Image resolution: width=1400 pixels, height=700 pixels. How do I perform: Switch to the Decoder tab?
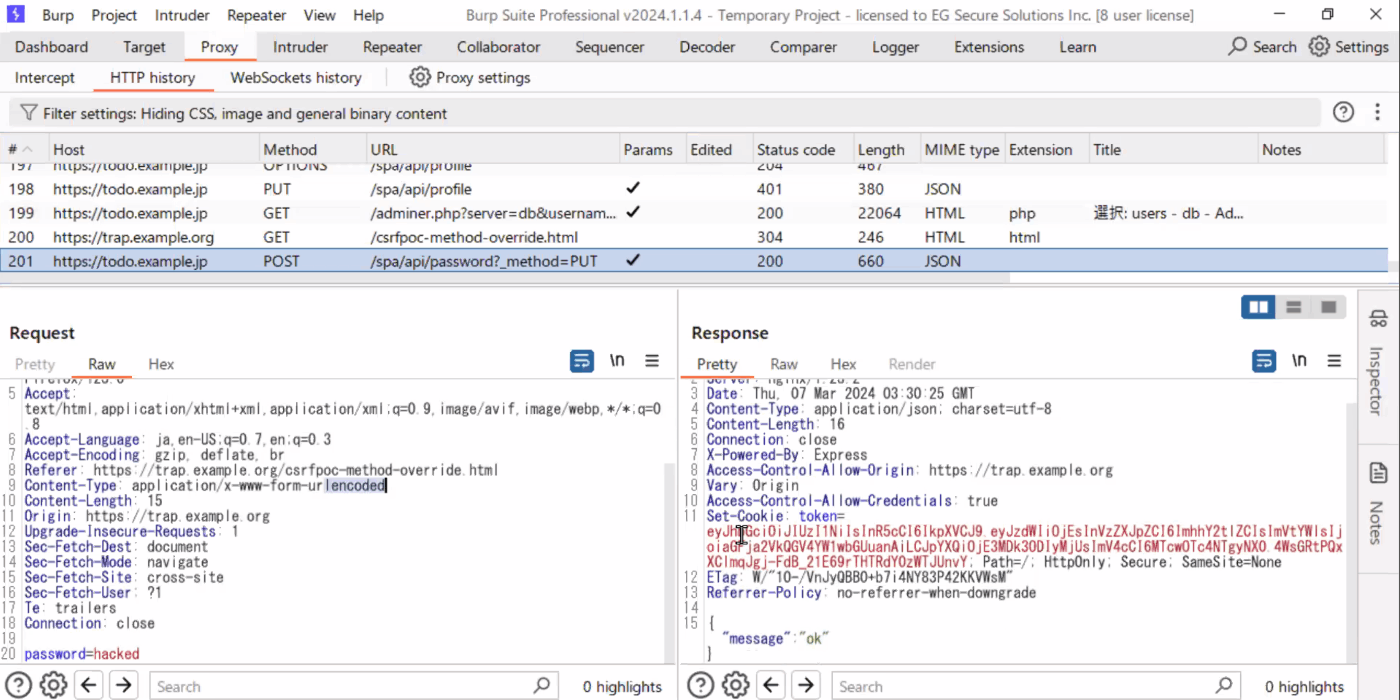tap(708, 47)
